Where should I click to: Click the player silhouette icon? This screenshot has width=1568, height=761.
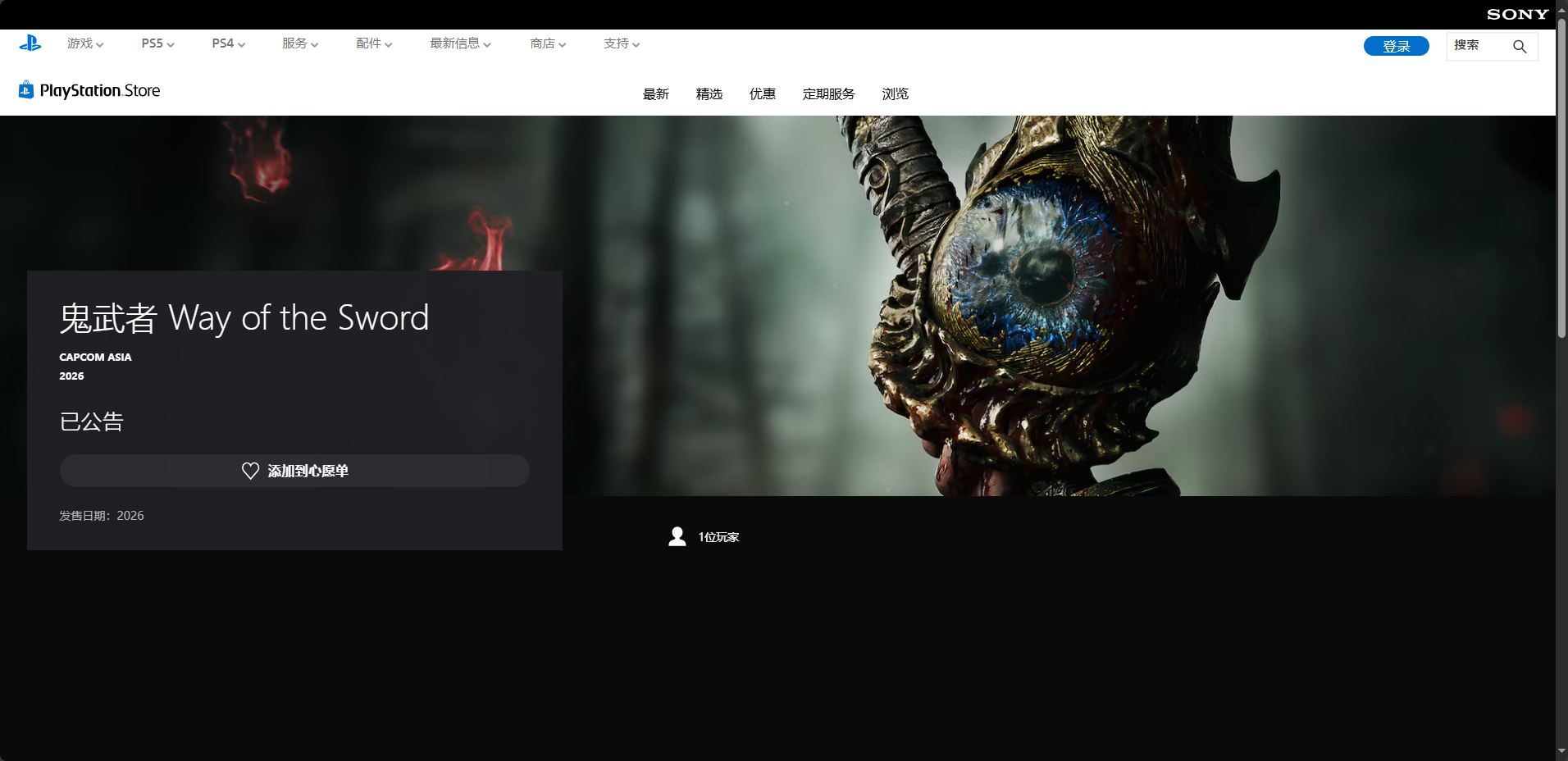pyautogui.click(x=677, y=536)
